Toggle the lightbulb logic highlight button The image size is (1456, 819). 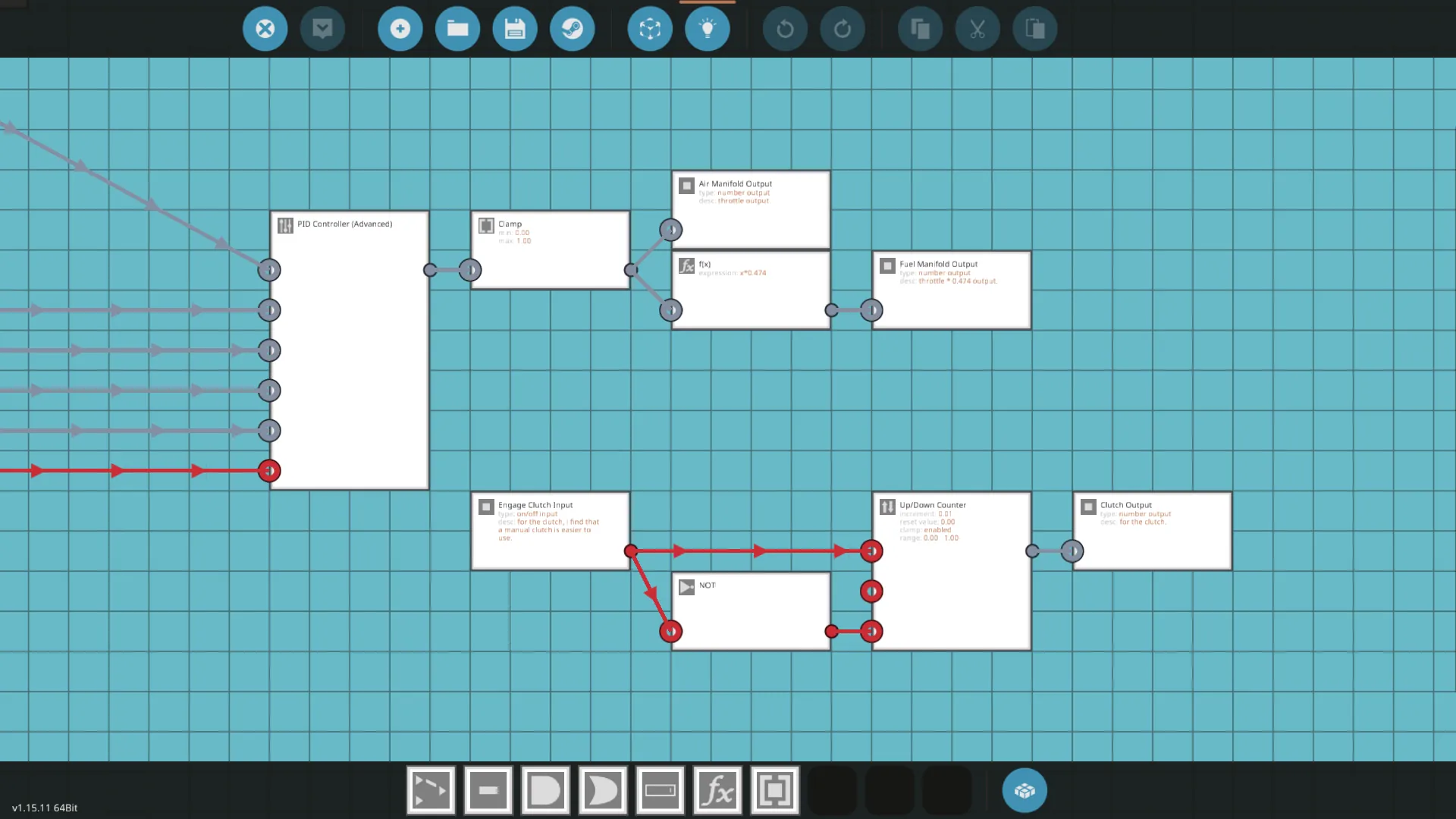pos(708,29)
